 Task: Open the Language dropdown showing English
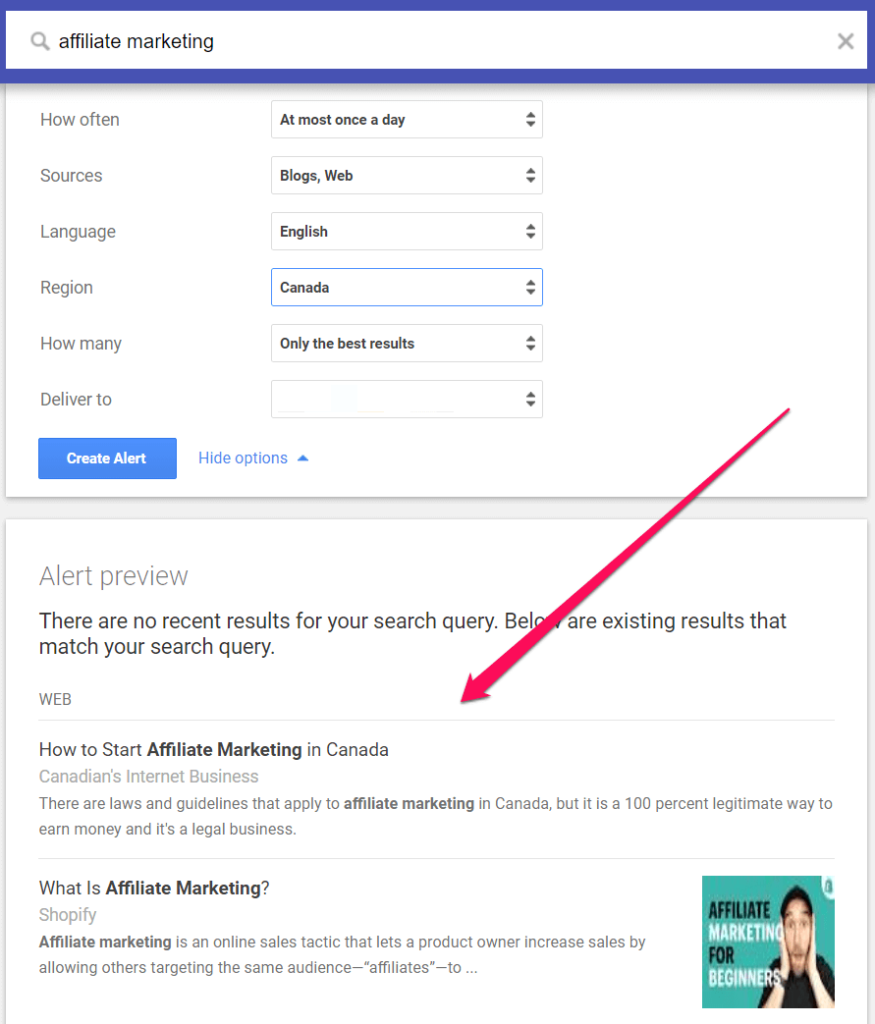click(x=406, y=232)
